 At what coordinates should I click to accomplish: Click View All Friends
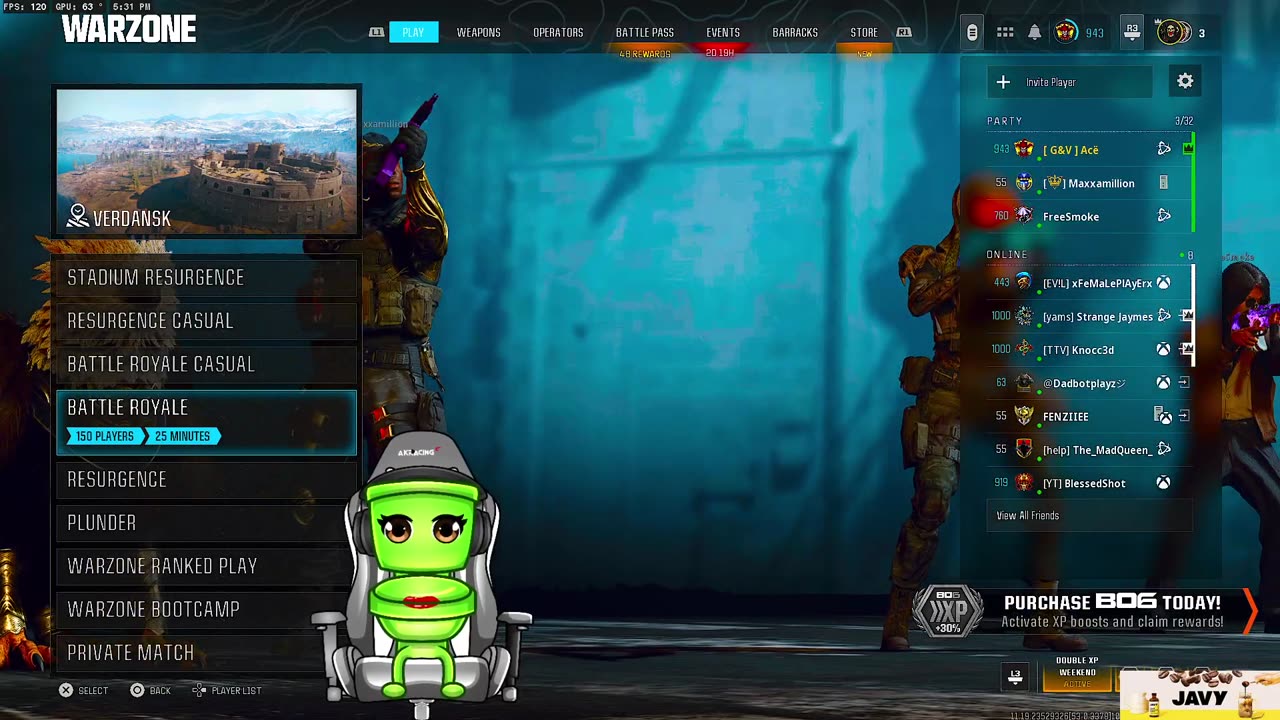click(1089, 516)
